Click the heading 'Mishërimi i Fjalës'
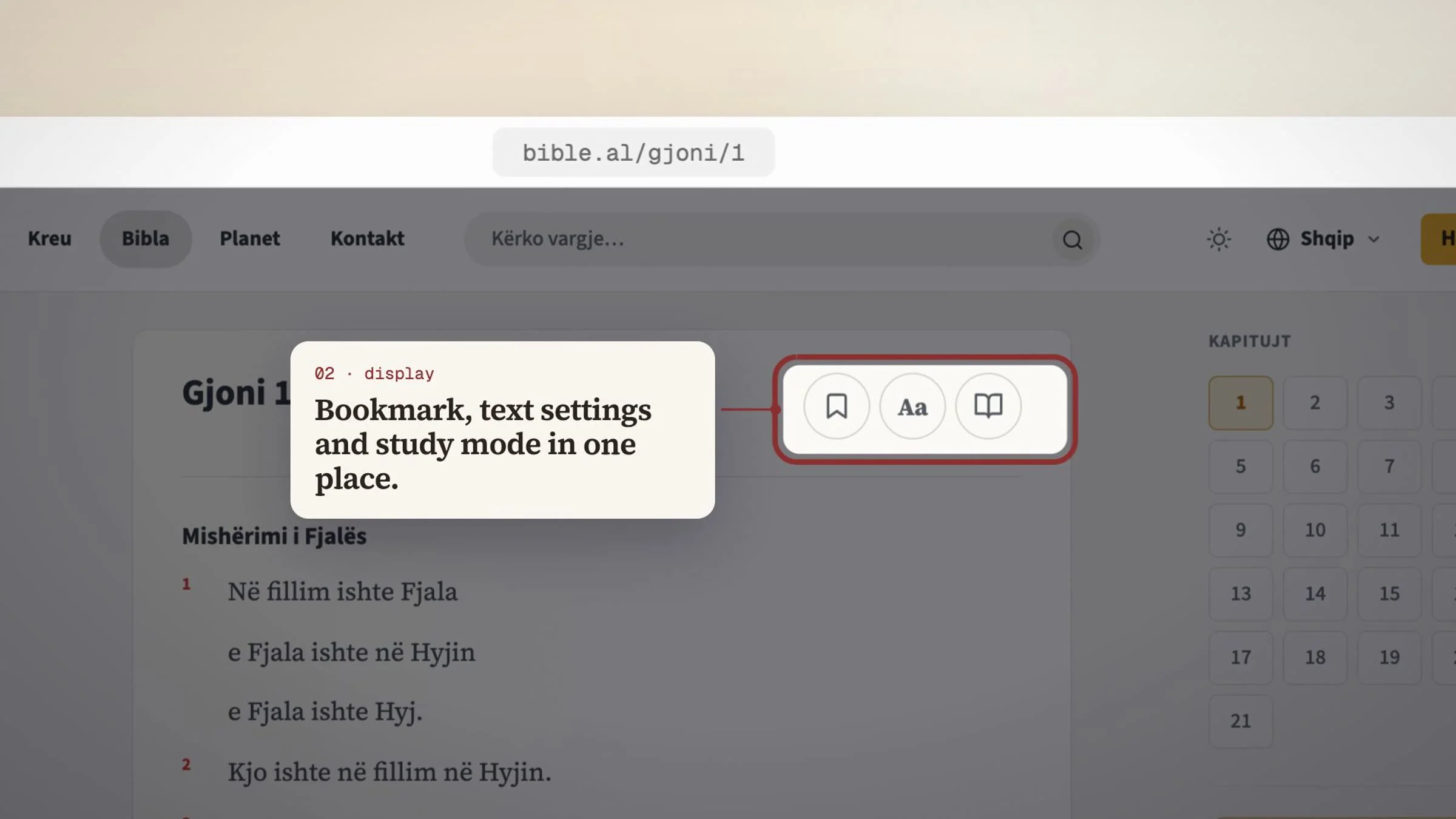 tap(274, 536)
